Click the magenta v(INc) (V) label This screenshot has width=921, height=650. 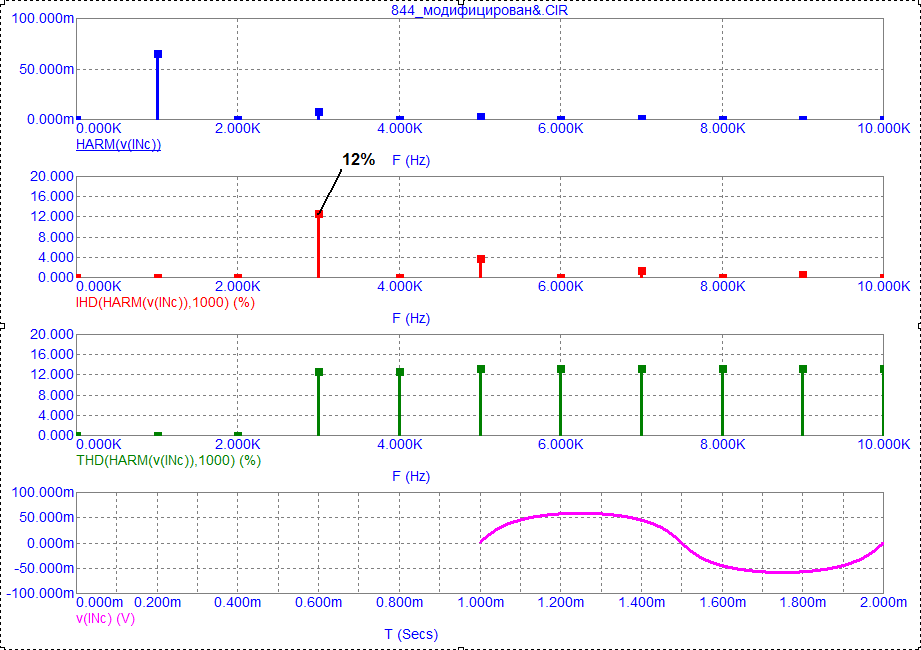pyautogui.click(x=106, y=618)
